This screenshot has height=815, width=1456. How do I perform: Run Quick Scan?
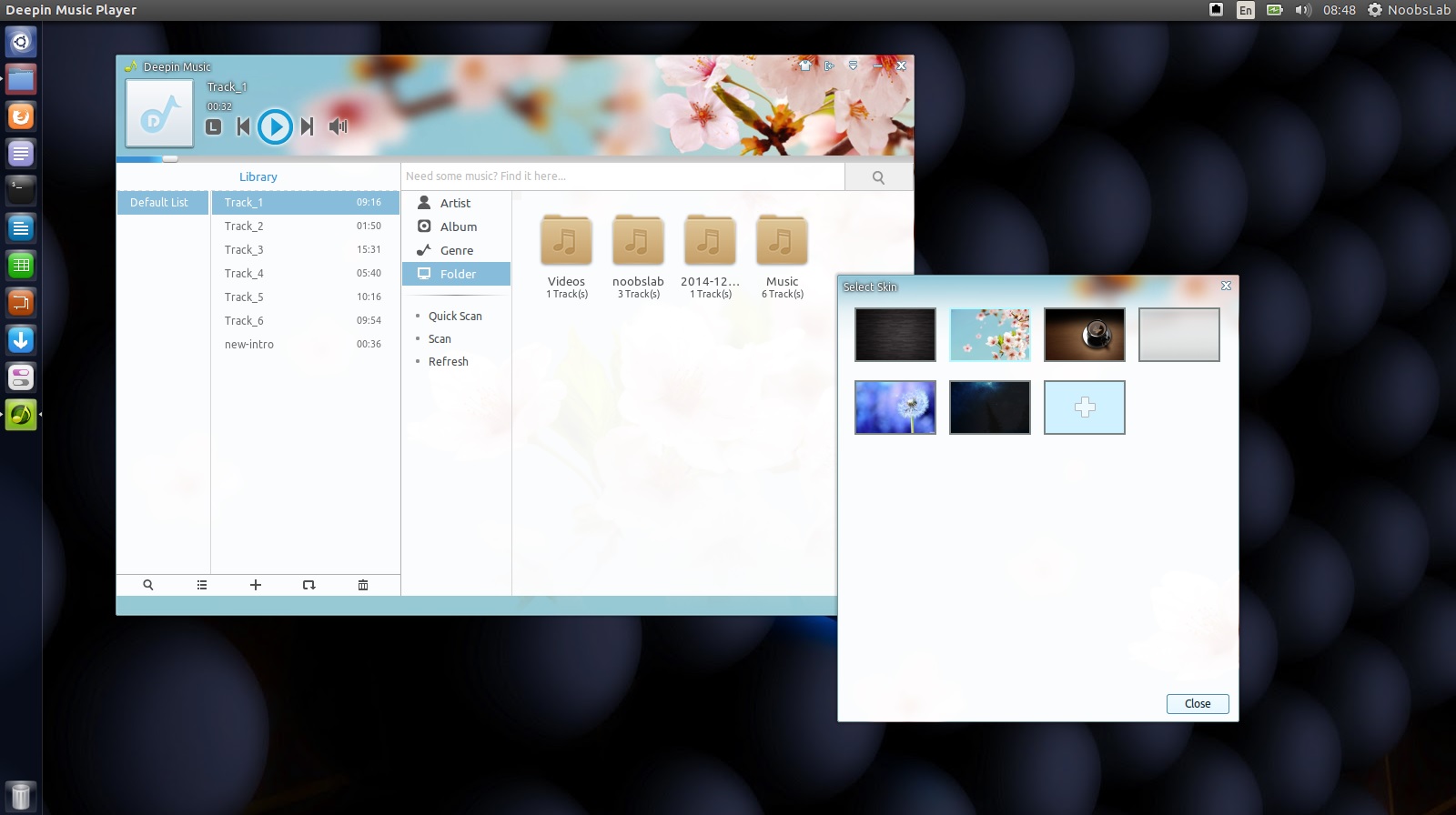pos(455,316)
